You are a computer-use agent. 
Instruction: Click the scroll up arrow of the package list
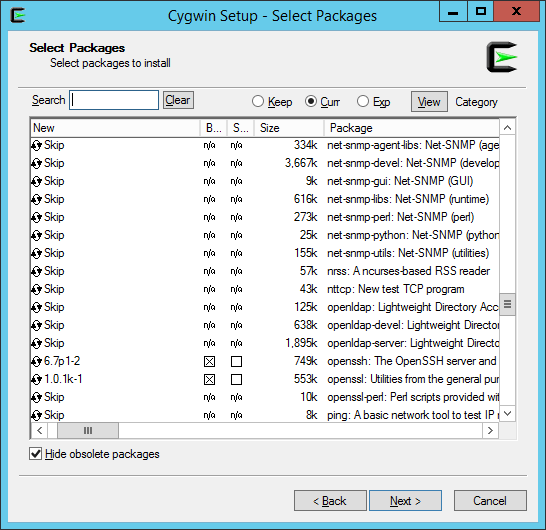click(507, 128)
